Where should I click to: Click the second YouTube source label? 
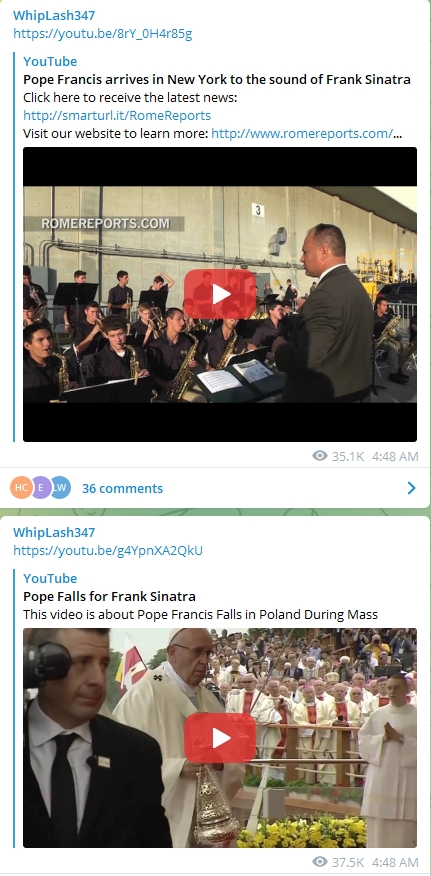tap(50, 578)
